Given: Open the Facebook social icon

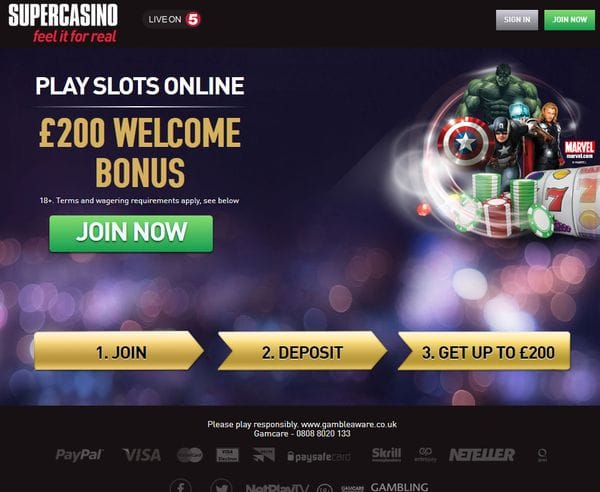Looking at the screenshot, I should pos(181,486).
